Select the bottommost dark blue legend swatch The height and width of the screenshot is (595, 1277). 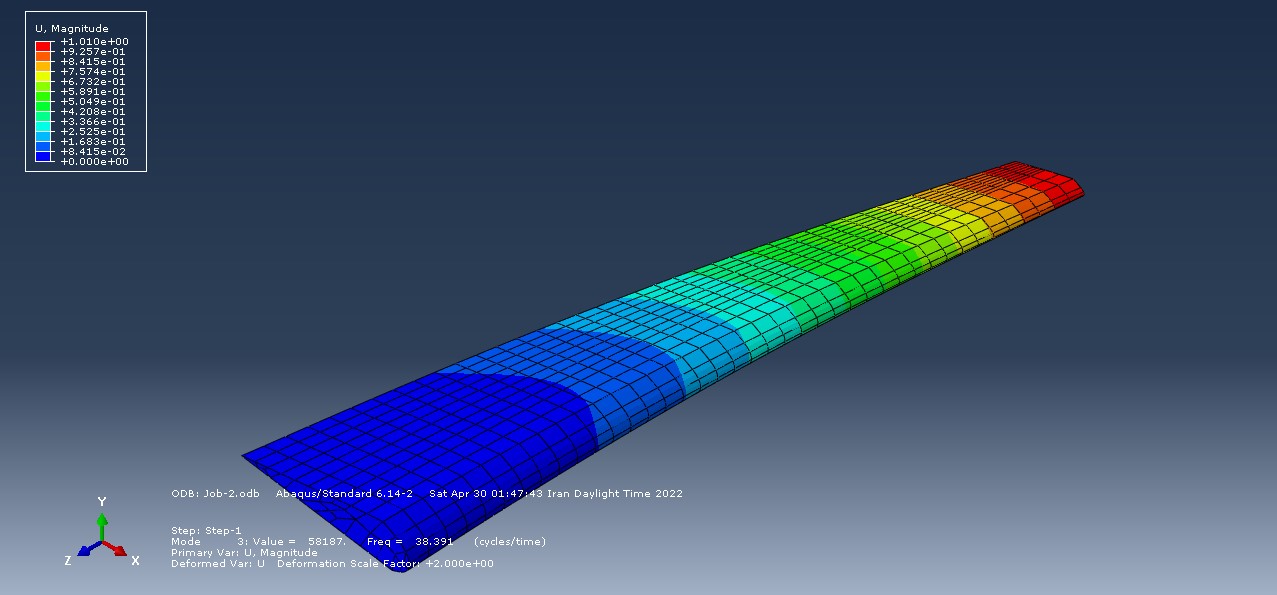coord(43,157)
